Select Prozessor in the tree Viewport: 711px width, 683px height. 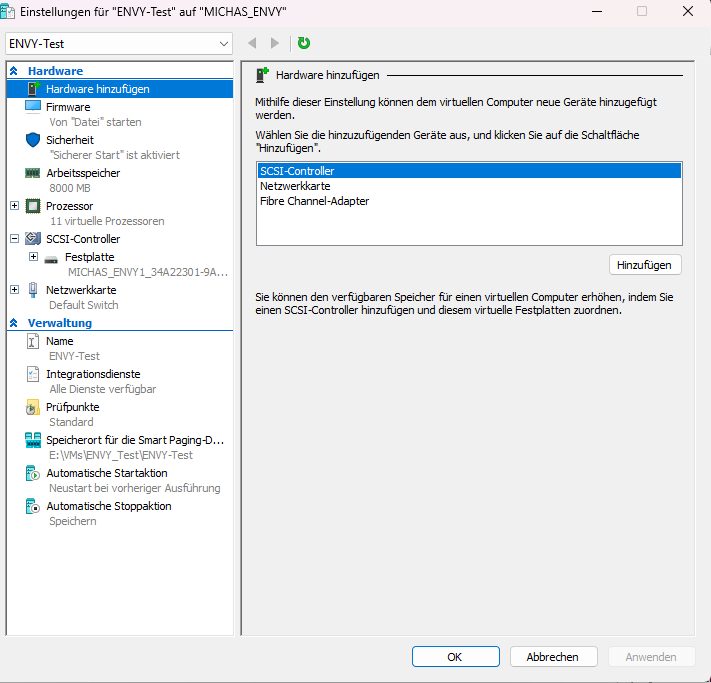[69, 206]
